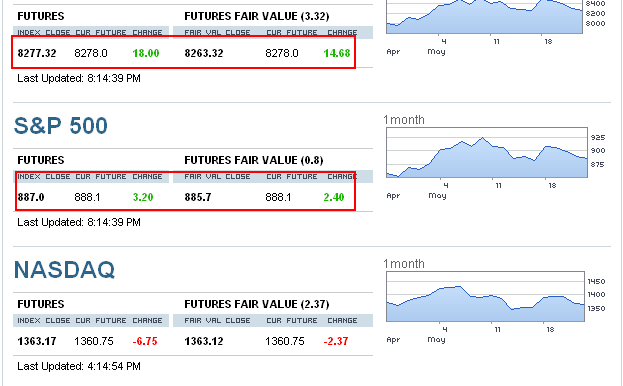The width and height of the screenshot is (623, 386).
Task: Click the 14.68 fair value change
Action: 337,53
